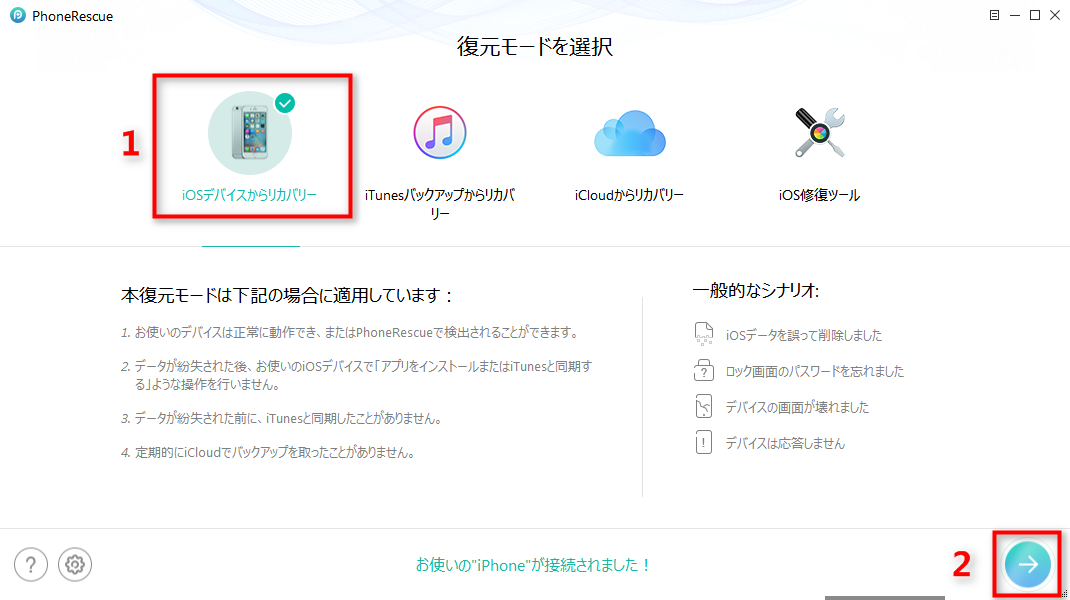Image resolution: width=1070 pixels, height=600 pixels.
Task: Click the broken device screen icon
Action: coord(704,406)
